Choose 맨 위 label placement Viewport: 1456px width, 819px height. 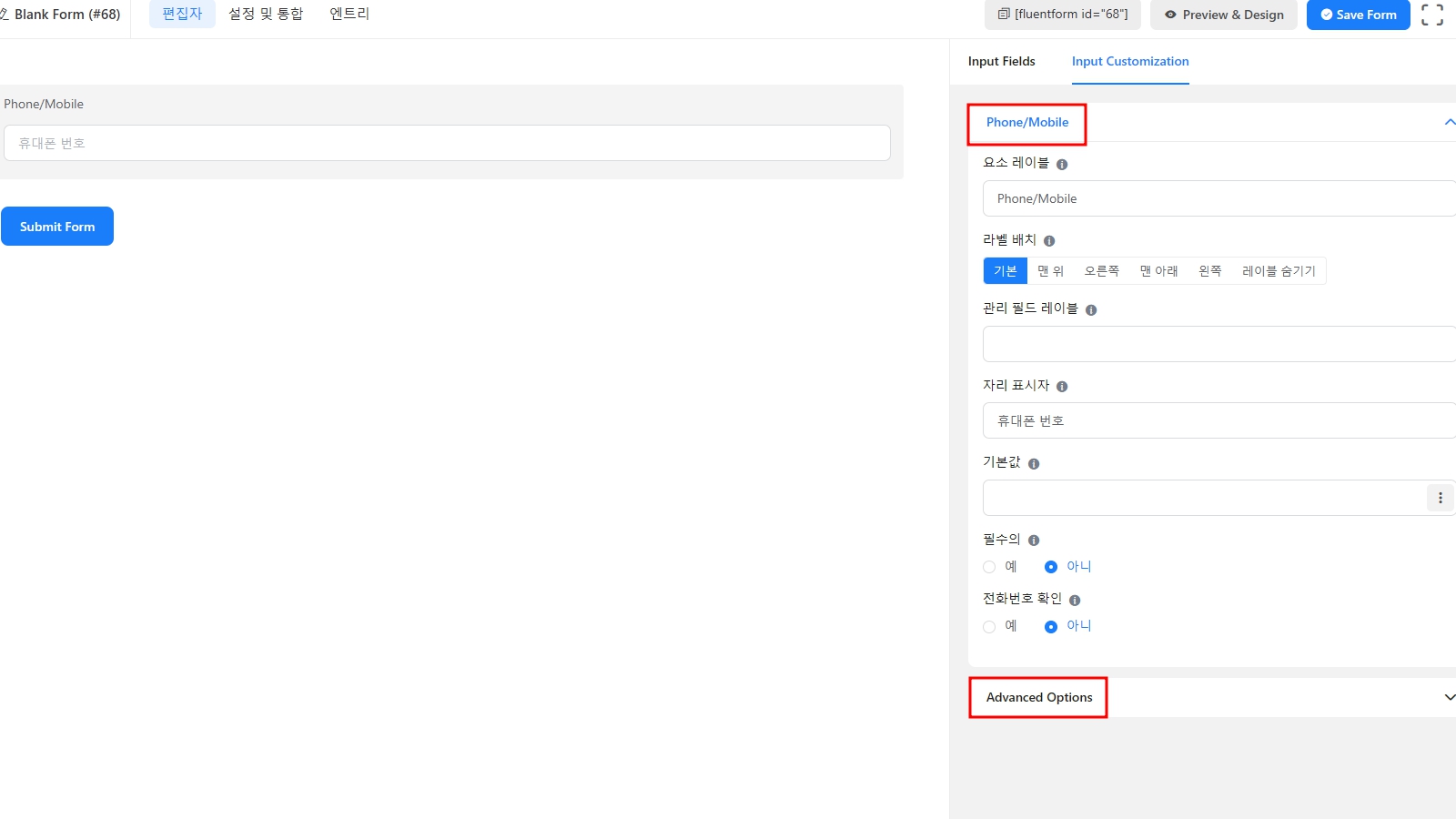coord(1050,271)
